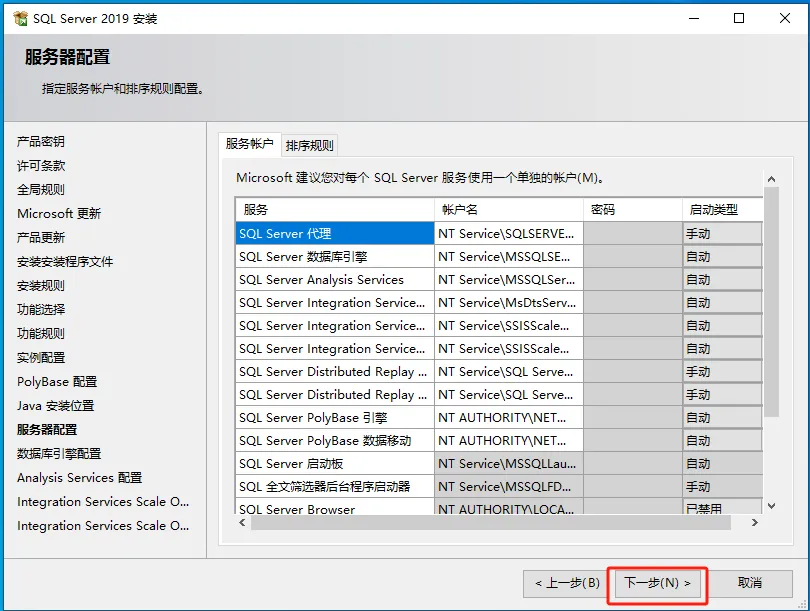Open startup type for SQL 全文筛选器后台程序启动器
The image size is (810, 611).
tap(723, 487)
